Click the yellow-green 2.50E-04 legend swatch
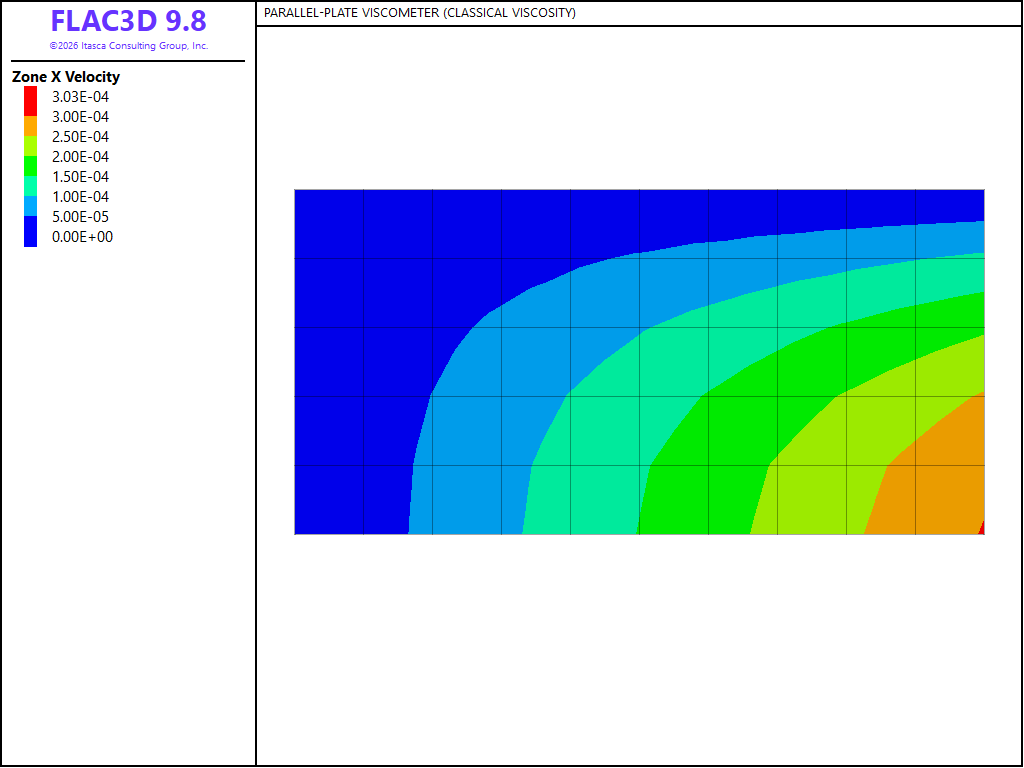Screen dimensions: 1024x768 coord(31,146)
